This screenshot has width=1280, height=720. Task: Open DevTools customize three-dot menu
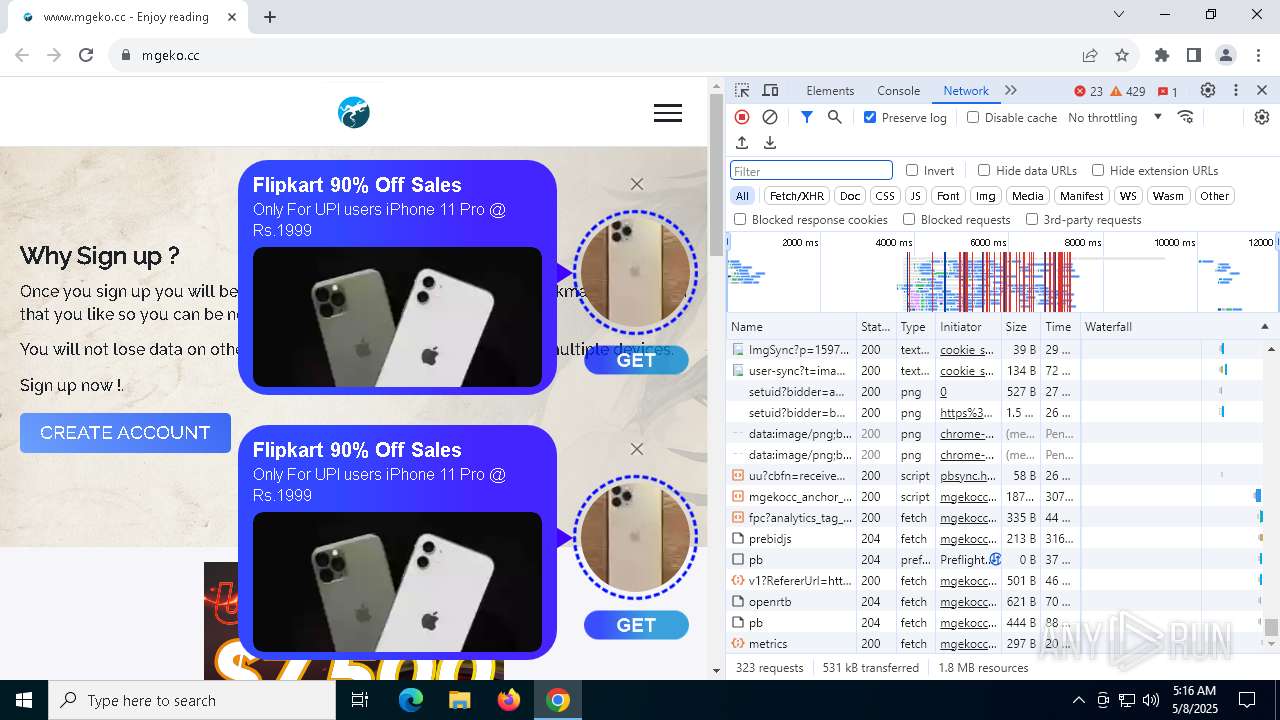(x=1236, y=90)
